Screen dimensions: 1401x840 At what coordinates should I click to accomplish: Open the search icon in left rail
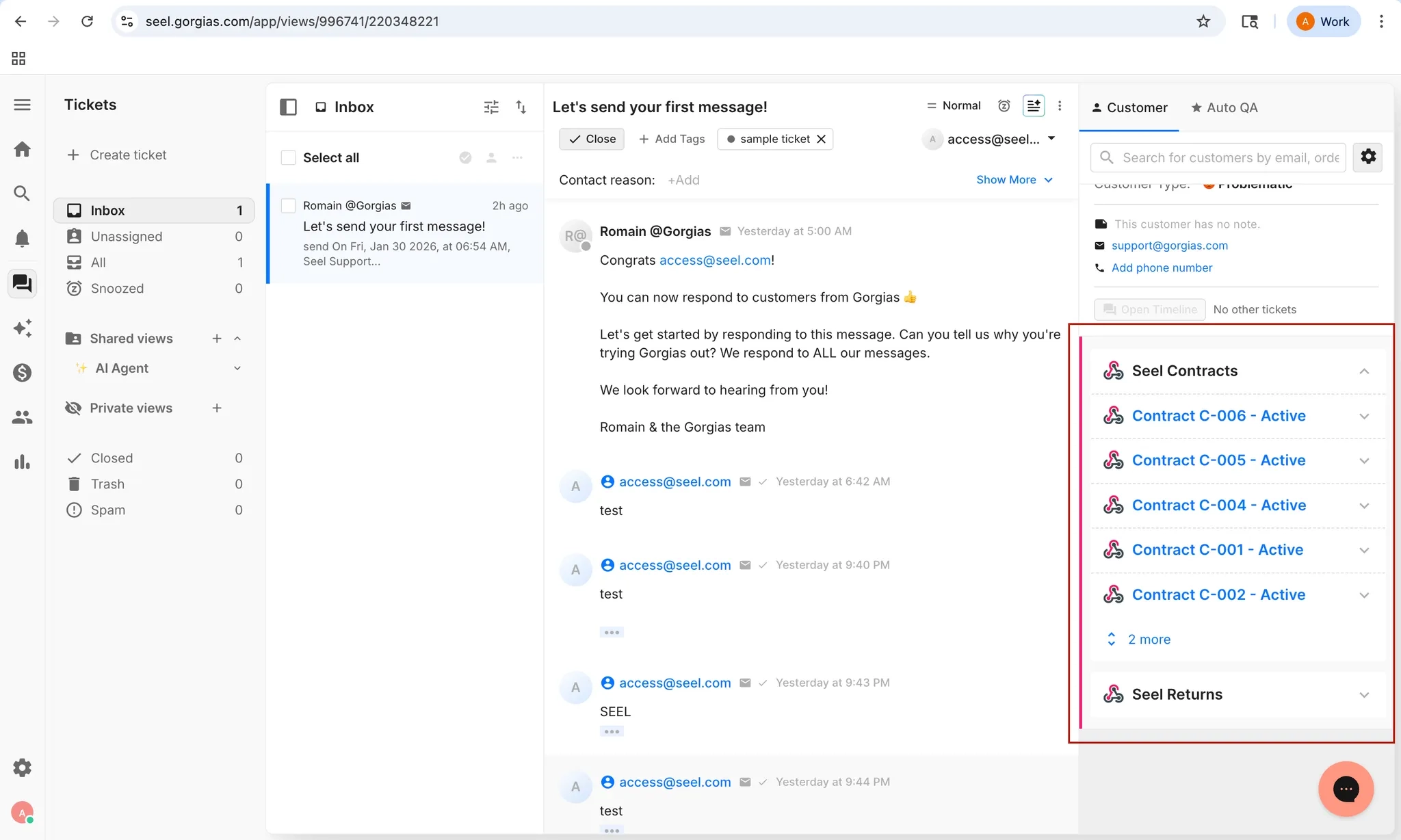click(22, 194)
